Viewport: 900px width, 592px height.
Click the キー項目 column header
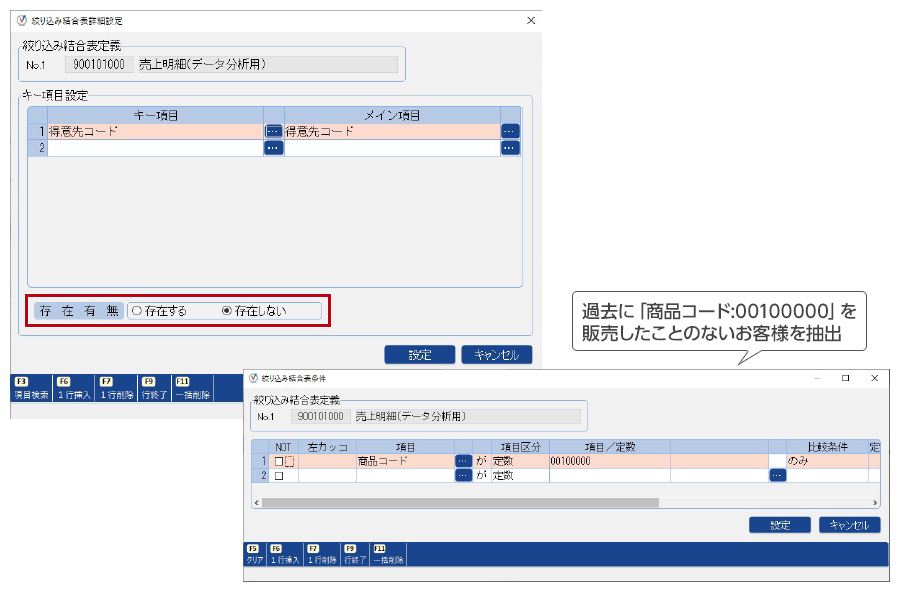pyautogui.click(x=155, y=116)
